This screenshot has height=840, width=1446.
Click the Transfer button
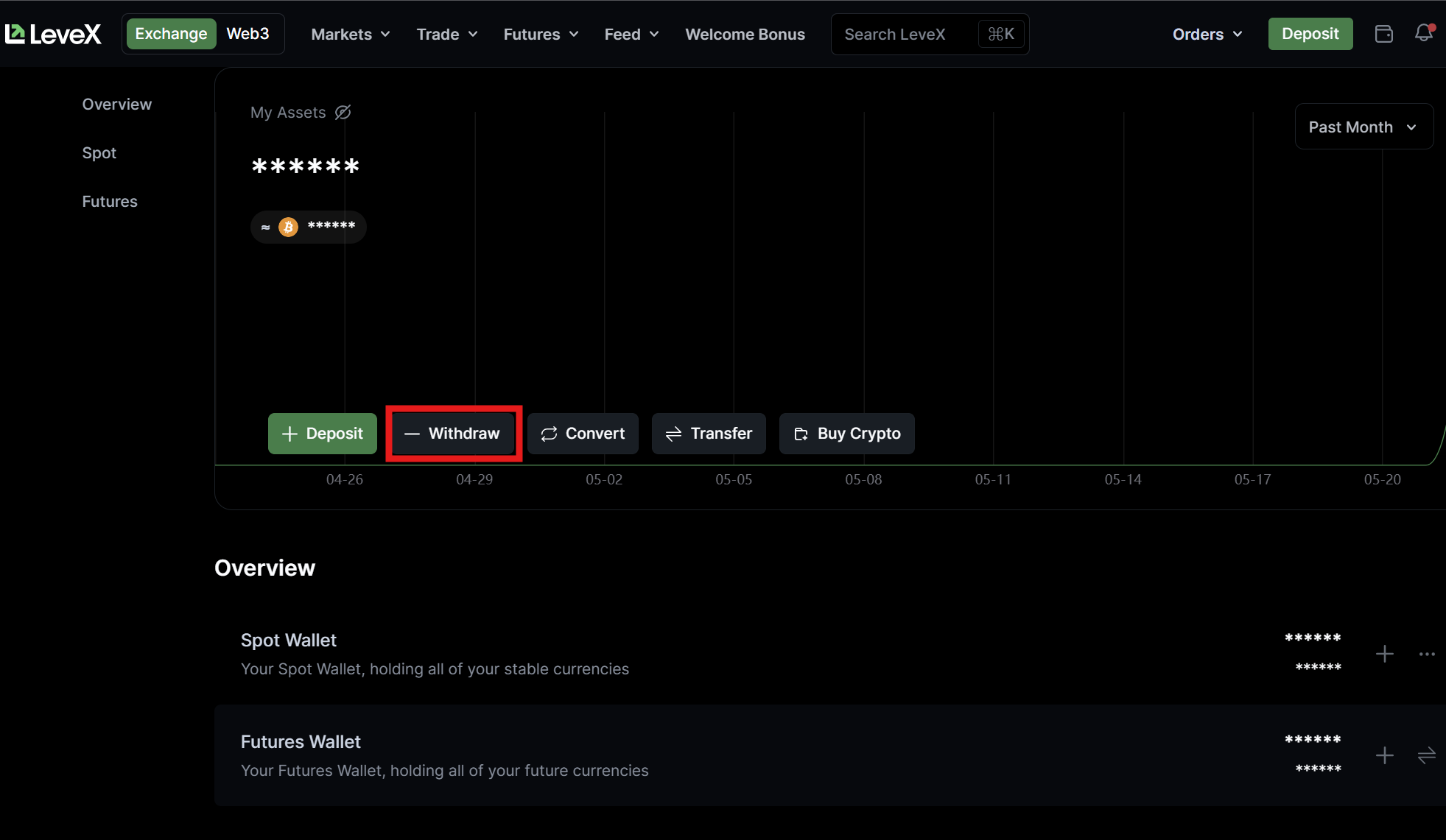click(709, 434)
